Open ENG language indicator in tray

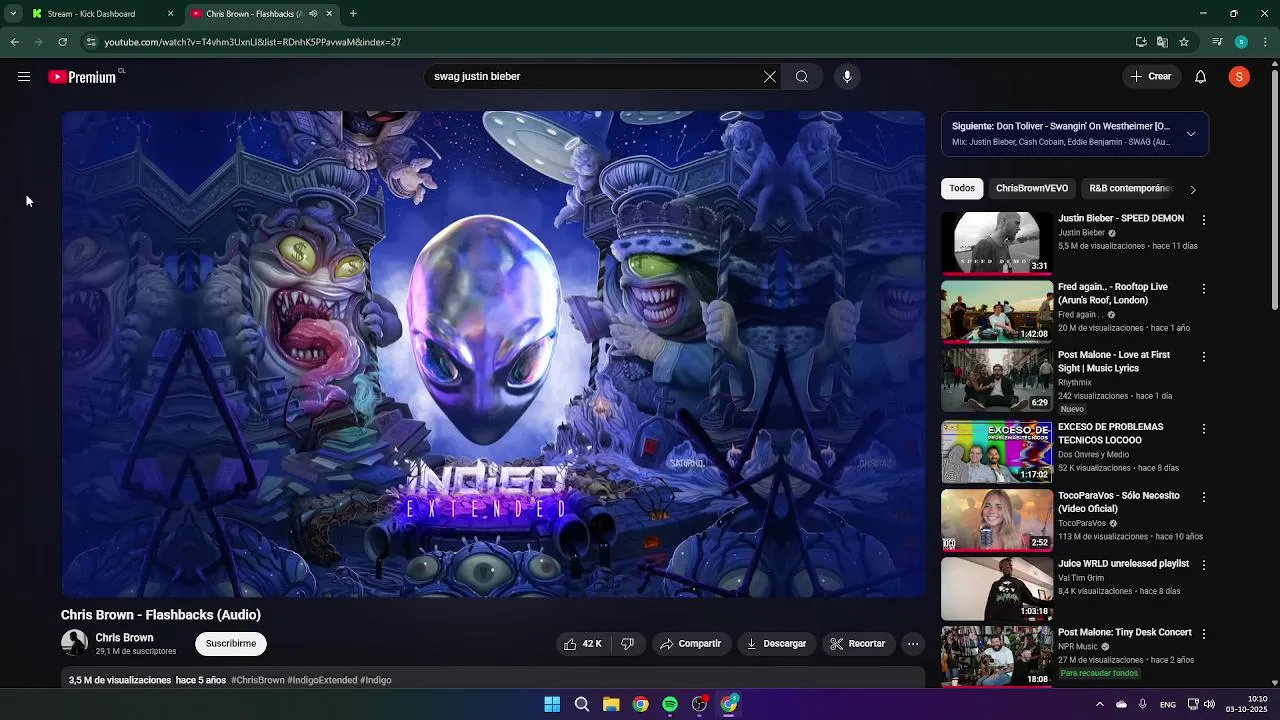pos(1168,705)
